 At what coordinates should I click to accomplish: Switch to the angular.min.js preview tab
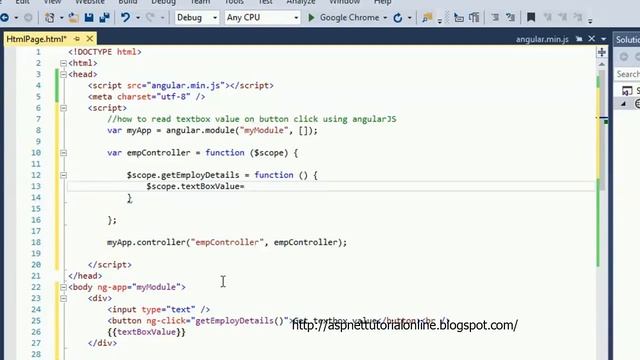pyautogui.click(x=542, y=39)
